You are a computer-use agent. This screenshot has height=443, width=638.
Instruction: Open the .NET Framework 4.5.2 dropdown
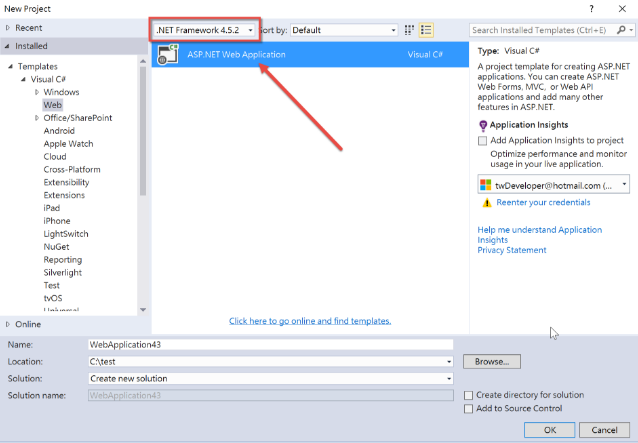(205, 30)
